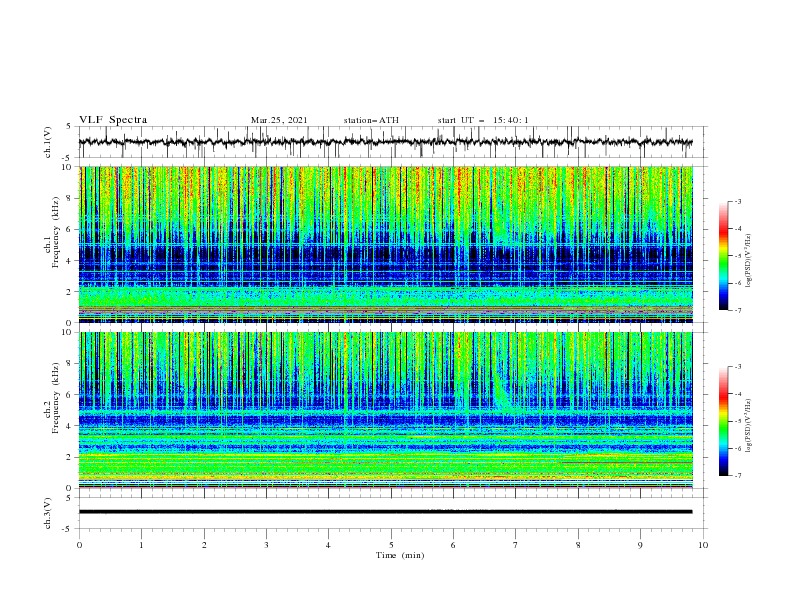Click the 'station=ATH' label
The width and height of the screenshot is (792, 612).
click(x=371, y=120)
